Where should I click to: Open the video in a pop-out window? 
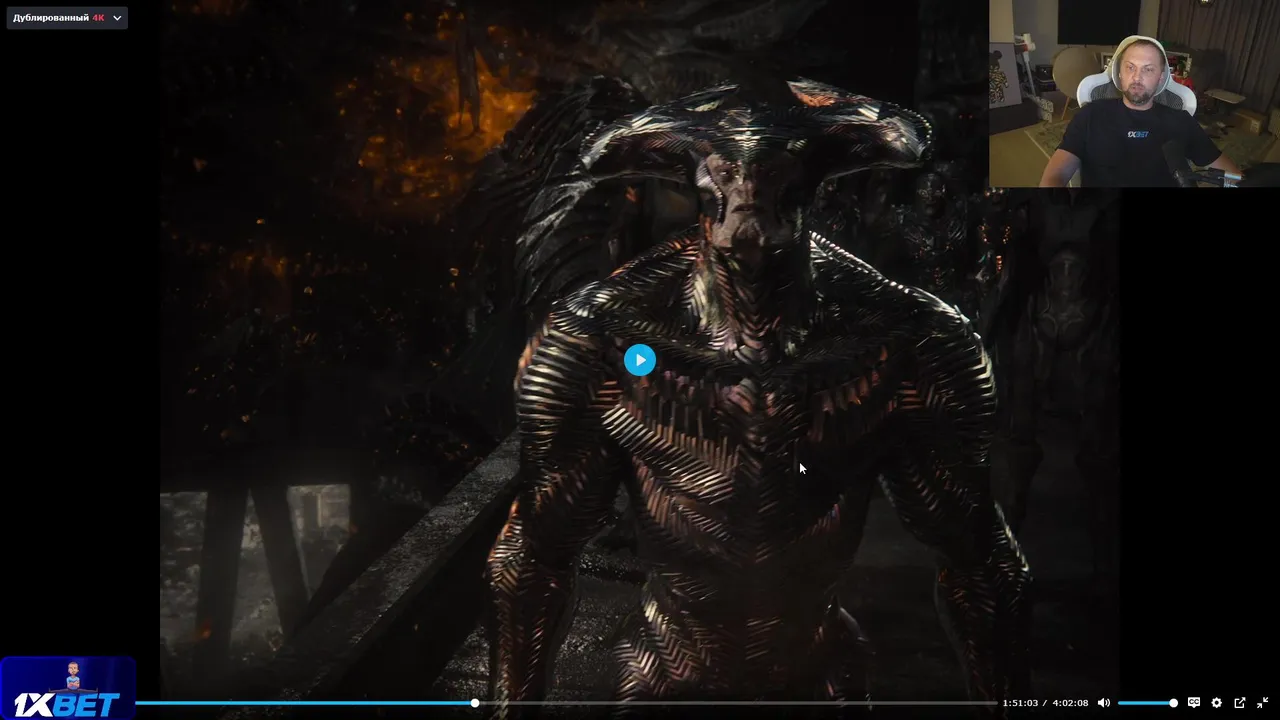(1239, 703)
